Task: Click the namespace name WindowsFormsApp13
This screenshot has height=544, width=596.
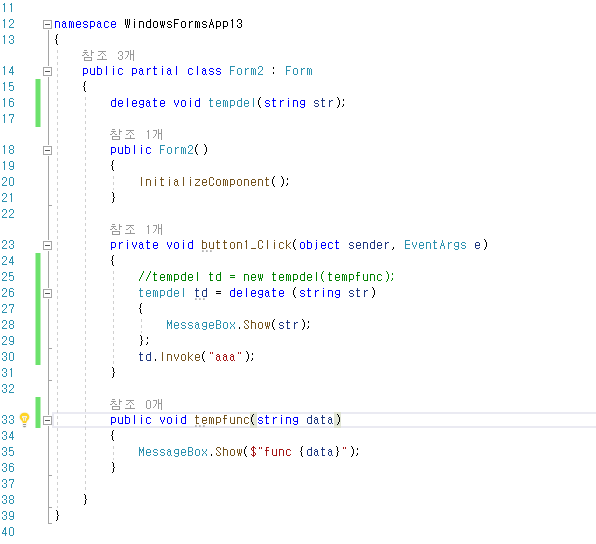Action: coord(184,24)
